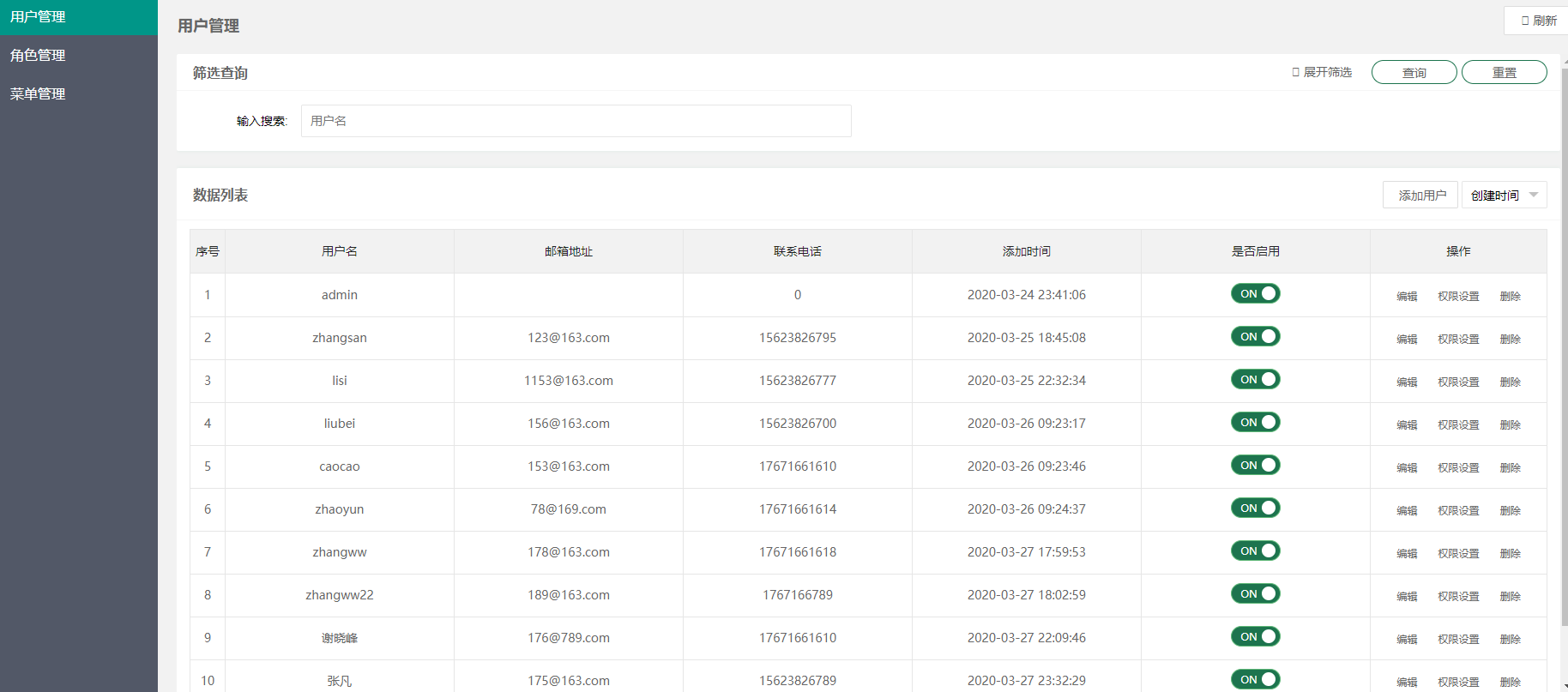Open 菜单管理 in the sidebar

tap(39, 93)
